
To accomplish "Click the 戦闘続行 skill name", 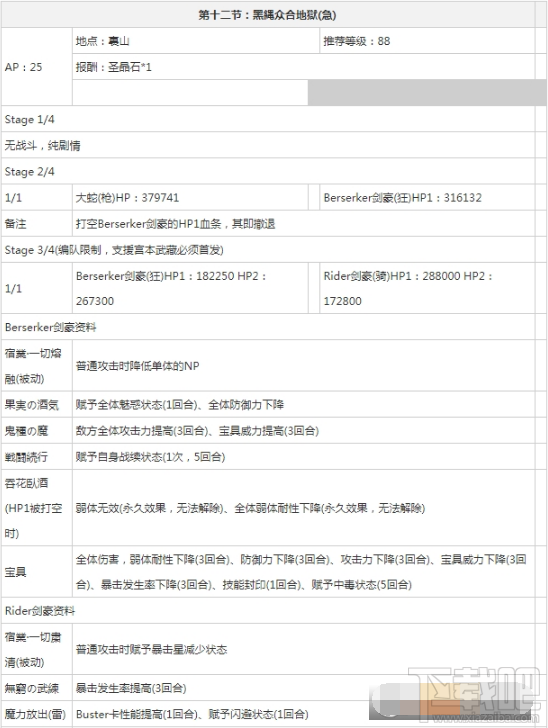I will coord(36,456).
